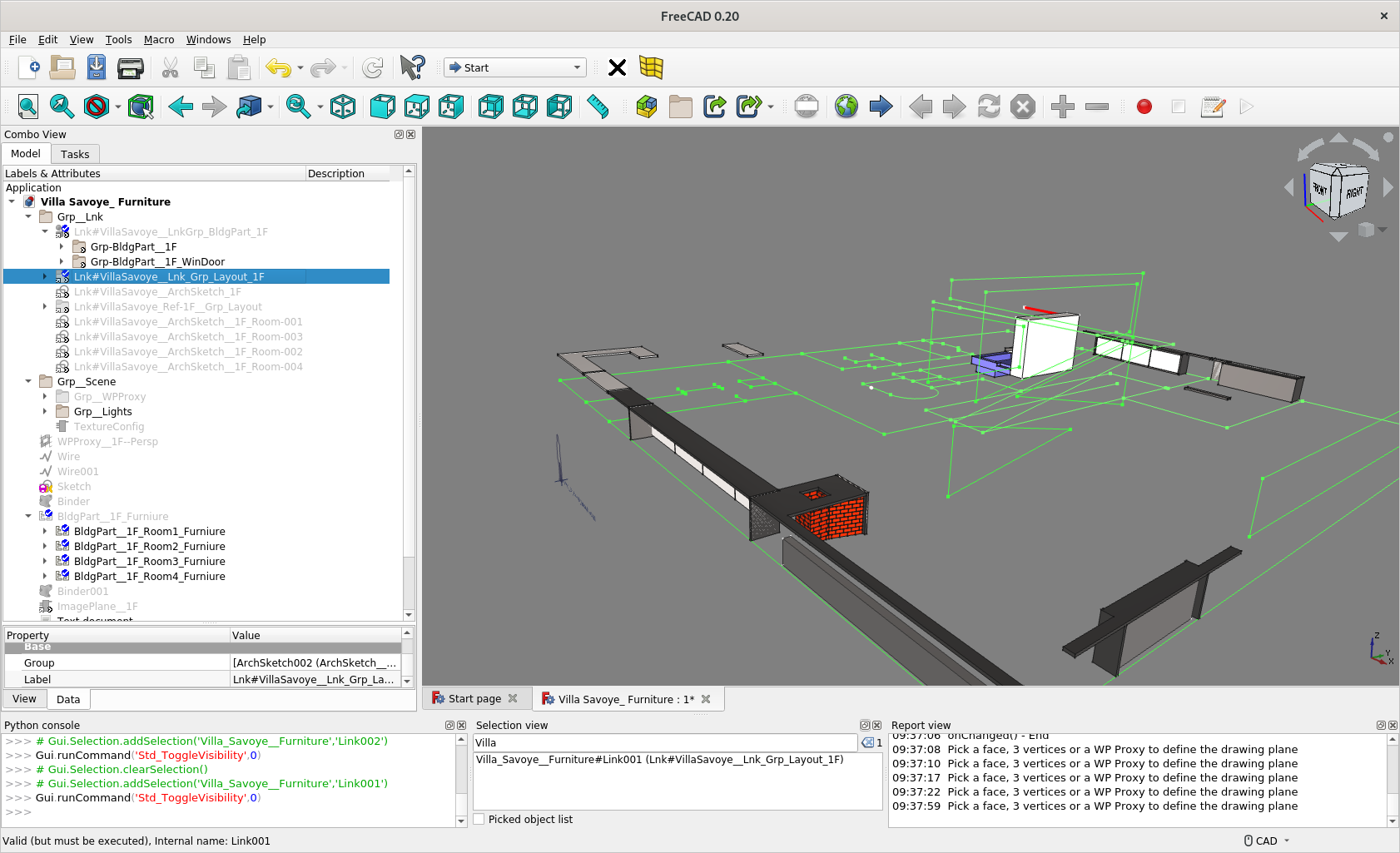Set rear view cube icon
The height and width of the screenshot is (853, 1400).
491,107
